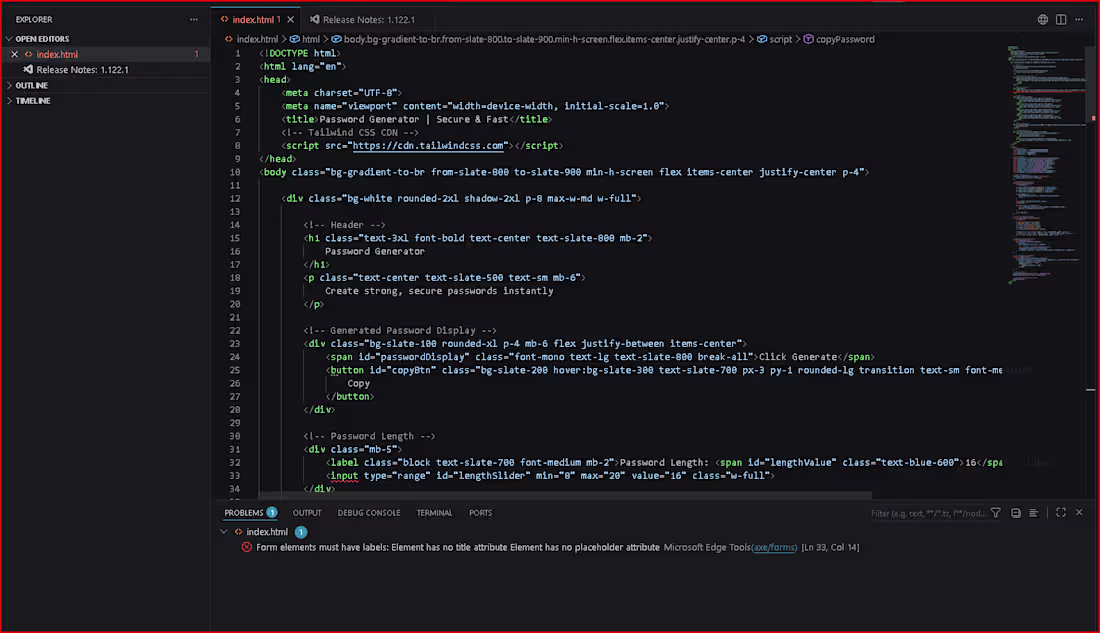Click 'Create strong, secure passwords instantly' text
The width and height of the screenshot is (1100, 633).
click(439, 291)
